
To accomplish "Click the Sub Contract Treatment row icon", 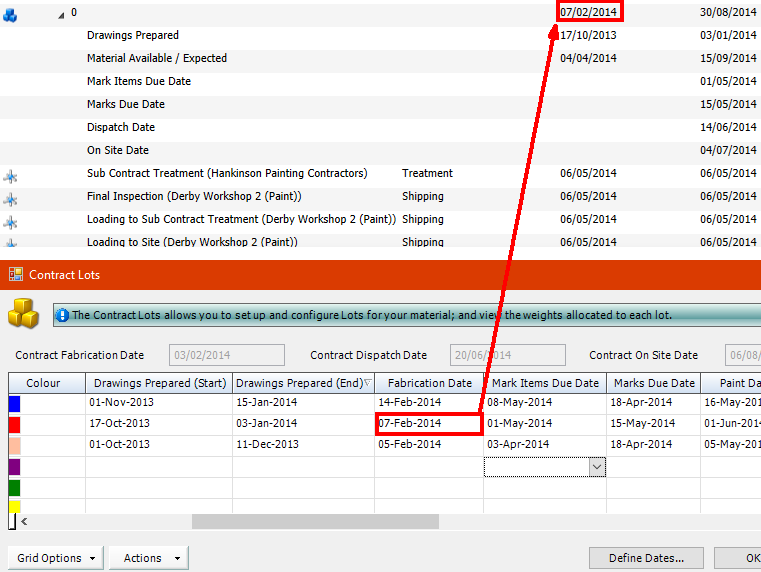I will coord(11,175).
